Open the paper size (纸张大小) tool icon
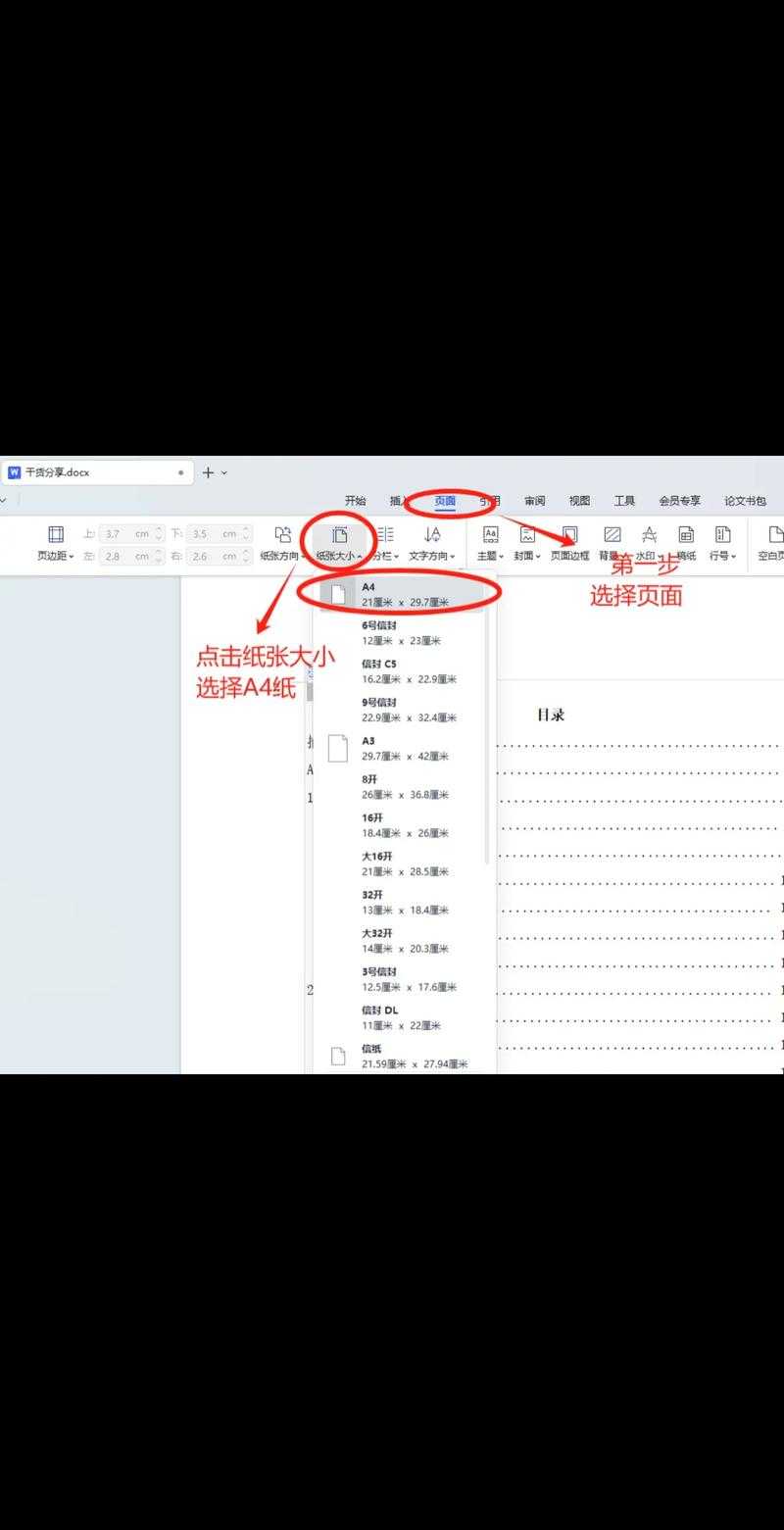The image size is (784, 1530). (x=338, y=534)
